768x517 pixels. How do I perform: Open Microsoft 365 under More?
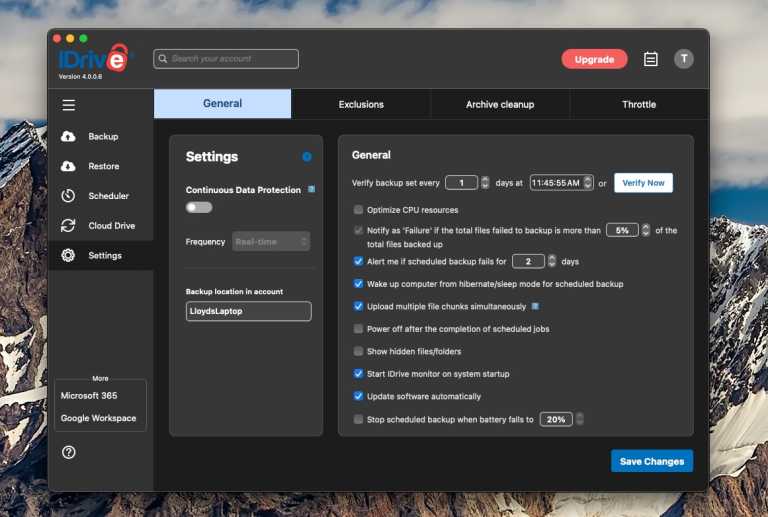89,396
